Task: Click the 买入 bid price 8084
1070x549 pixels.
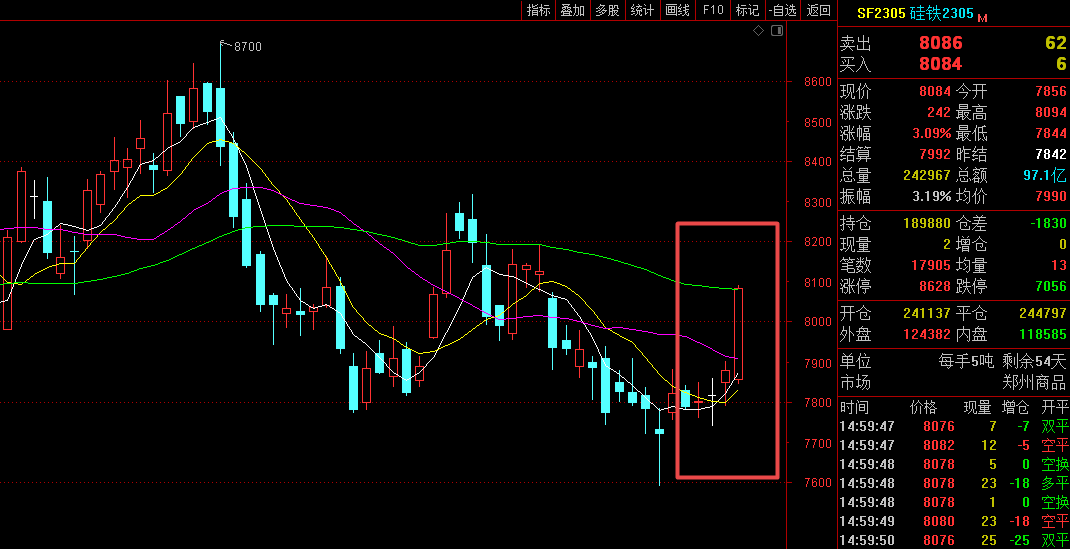Action: click(x=940, y=64)
